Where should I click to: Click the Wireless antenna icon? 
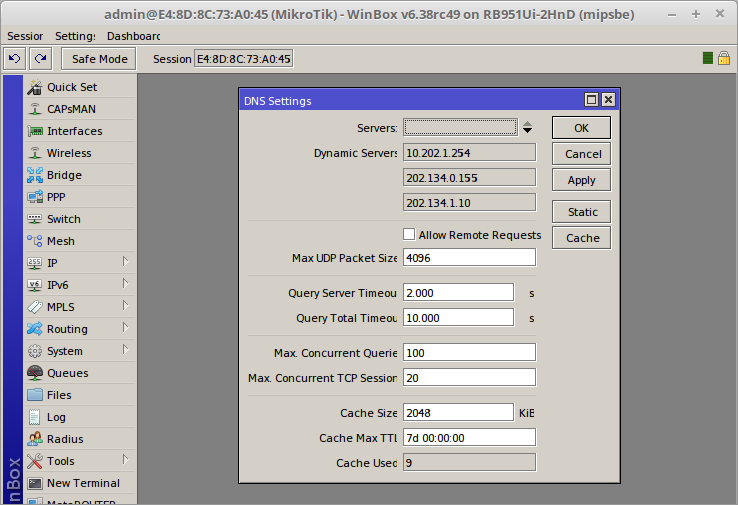pos(35,153)
